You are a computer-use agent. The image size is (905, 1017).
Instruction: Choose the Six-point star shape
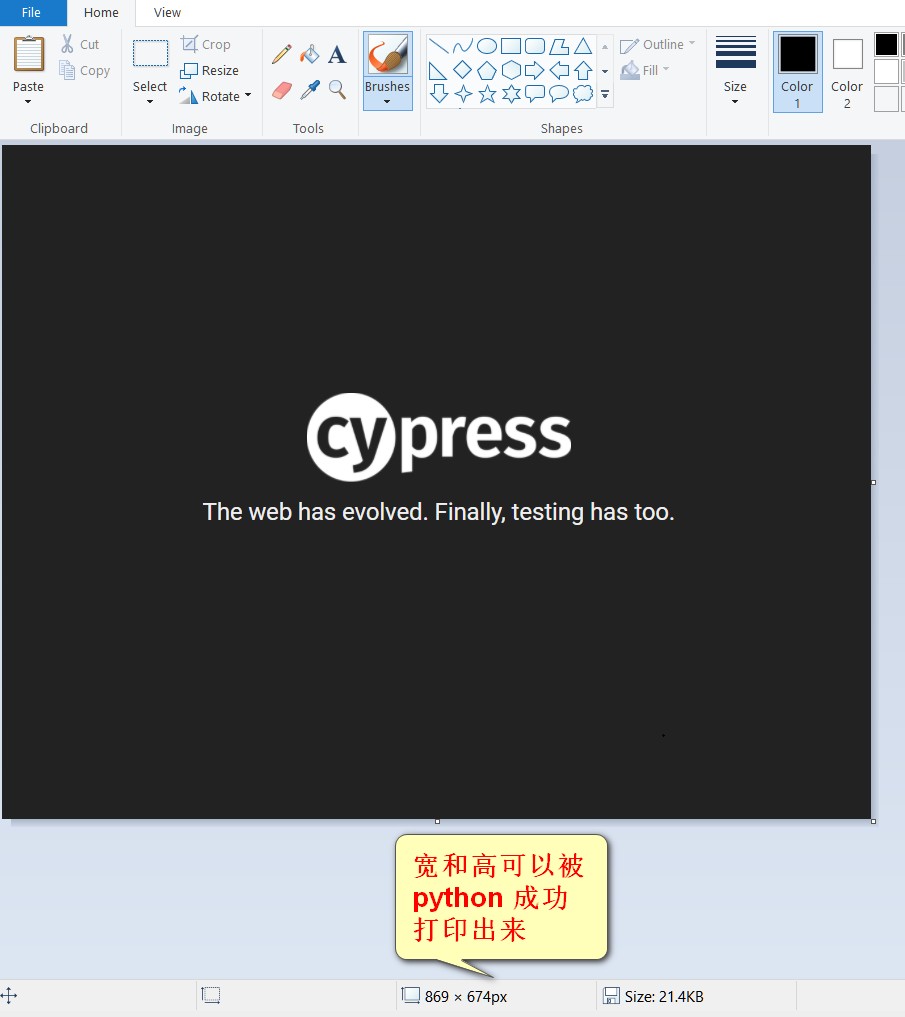pyautogui.click(x=511, y=94)
